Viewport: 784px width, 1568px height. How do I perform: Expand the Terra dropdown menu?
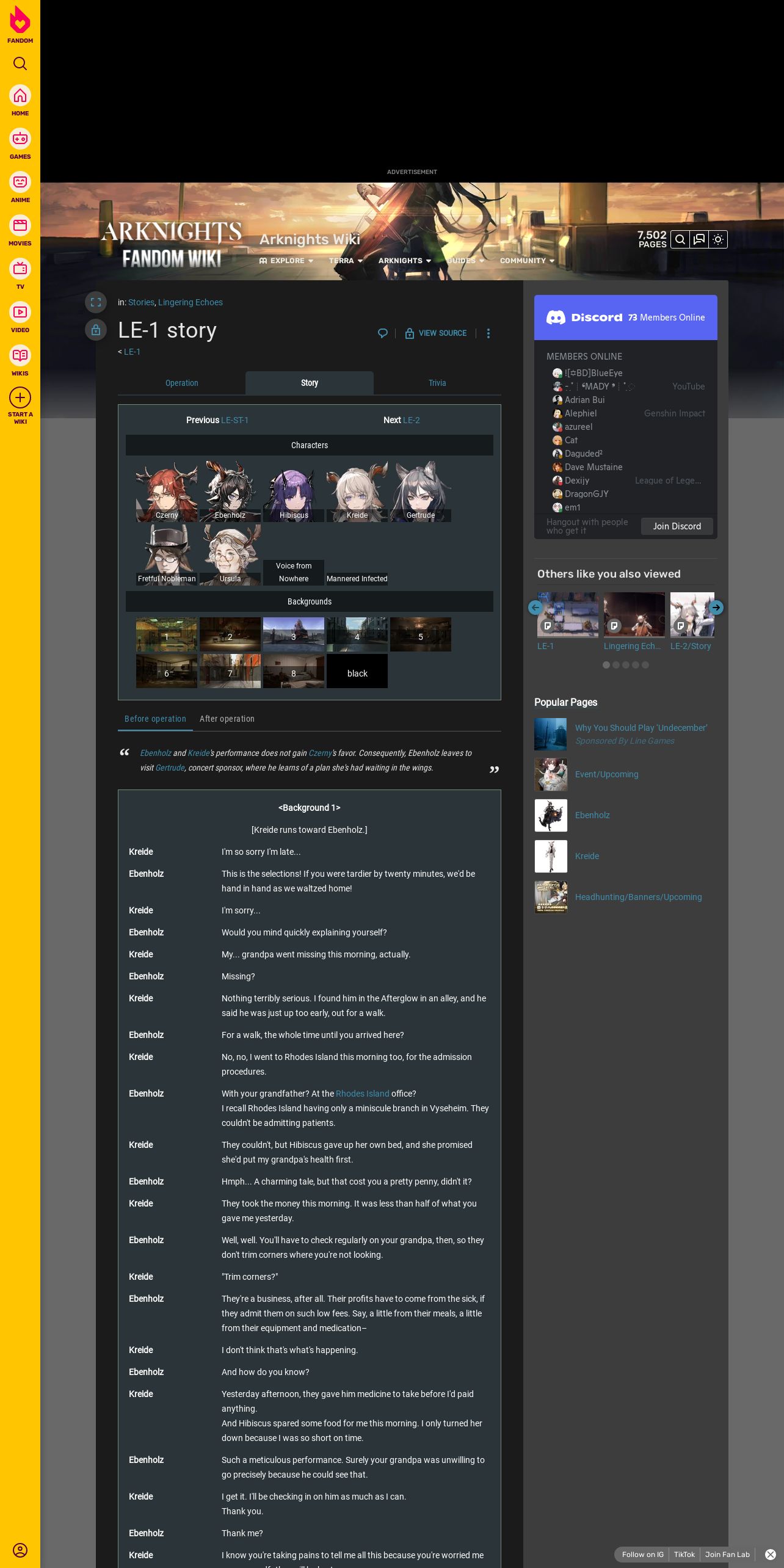346,261
